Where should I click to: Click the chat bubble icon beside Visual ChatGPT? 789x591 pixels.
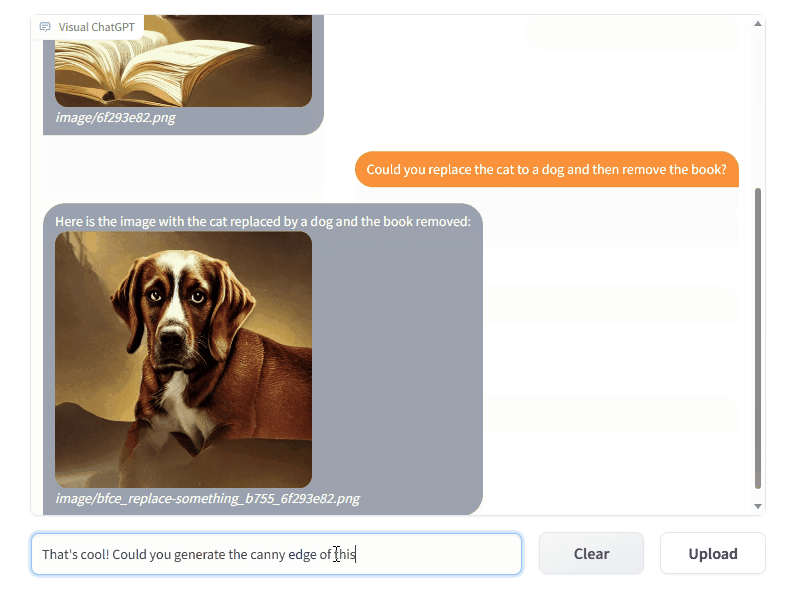[x=45, y=27]
